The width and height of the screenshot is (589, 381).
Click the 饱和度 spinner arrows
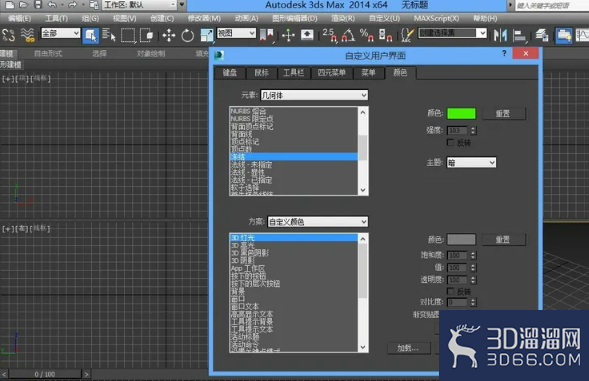[473, 256]
